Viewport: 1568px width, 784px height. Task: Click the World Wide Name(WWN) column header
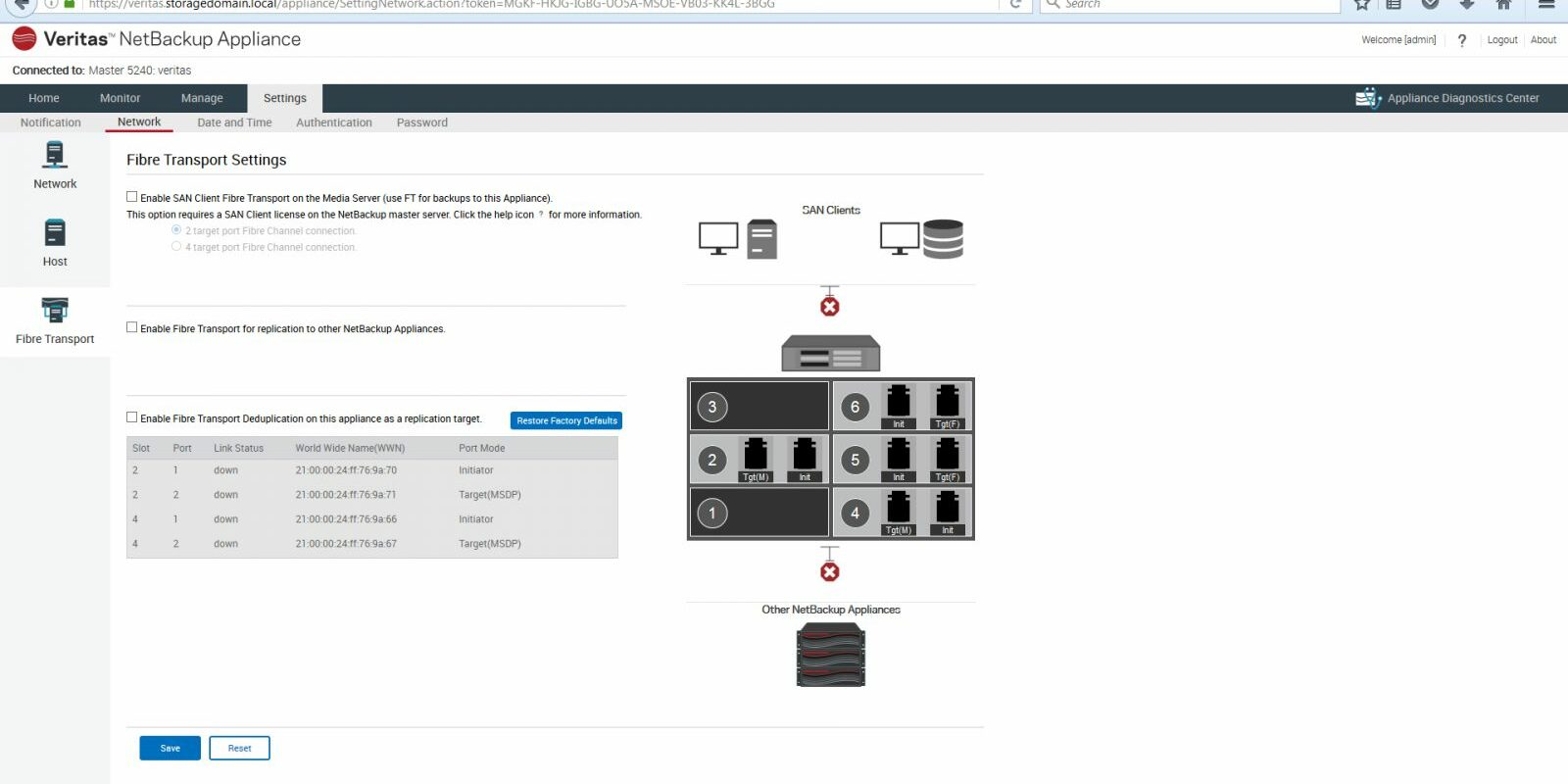tap(350, 448)
